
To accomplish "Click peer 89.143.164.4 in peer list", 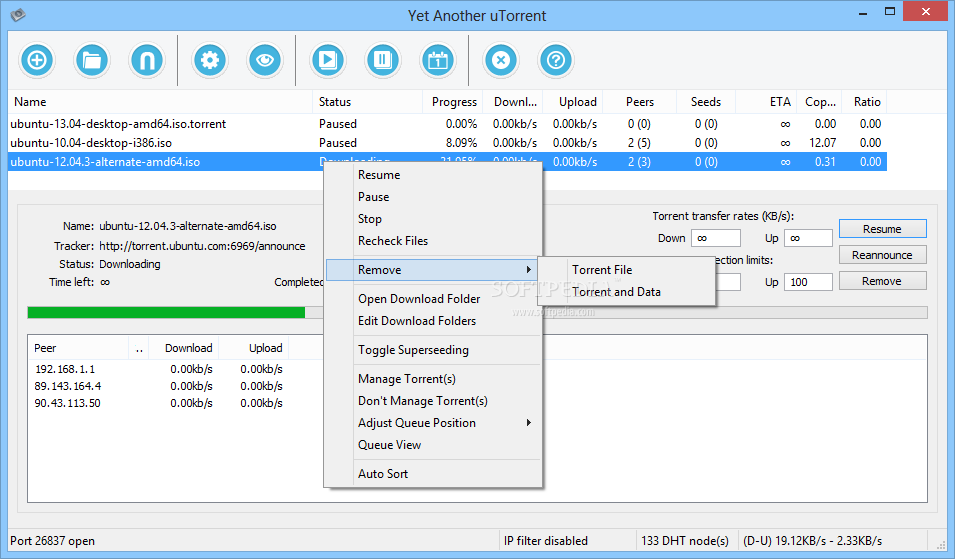I will pos(68,386).
